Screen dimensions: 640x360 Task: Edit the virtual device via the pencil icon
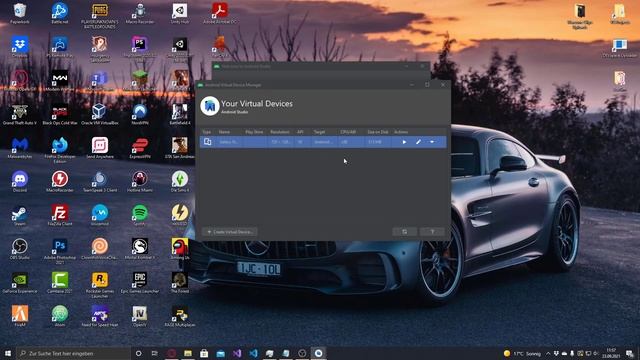(x=418, y=142)
